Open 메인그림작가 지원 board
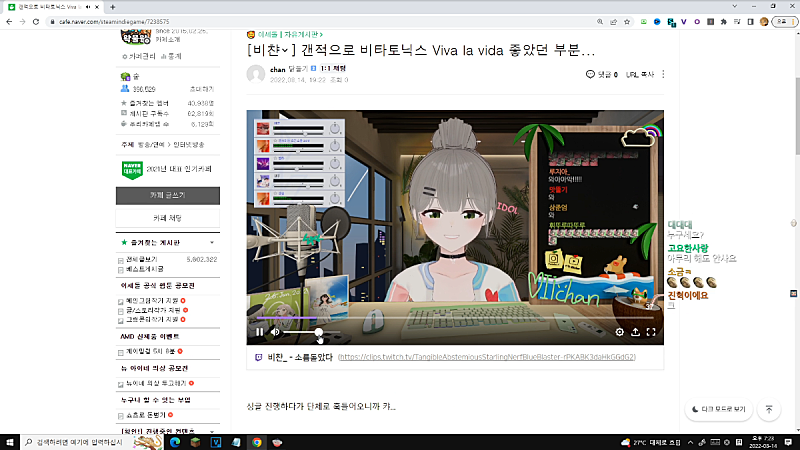Screen dimensions: 800x450 (152, 301)
